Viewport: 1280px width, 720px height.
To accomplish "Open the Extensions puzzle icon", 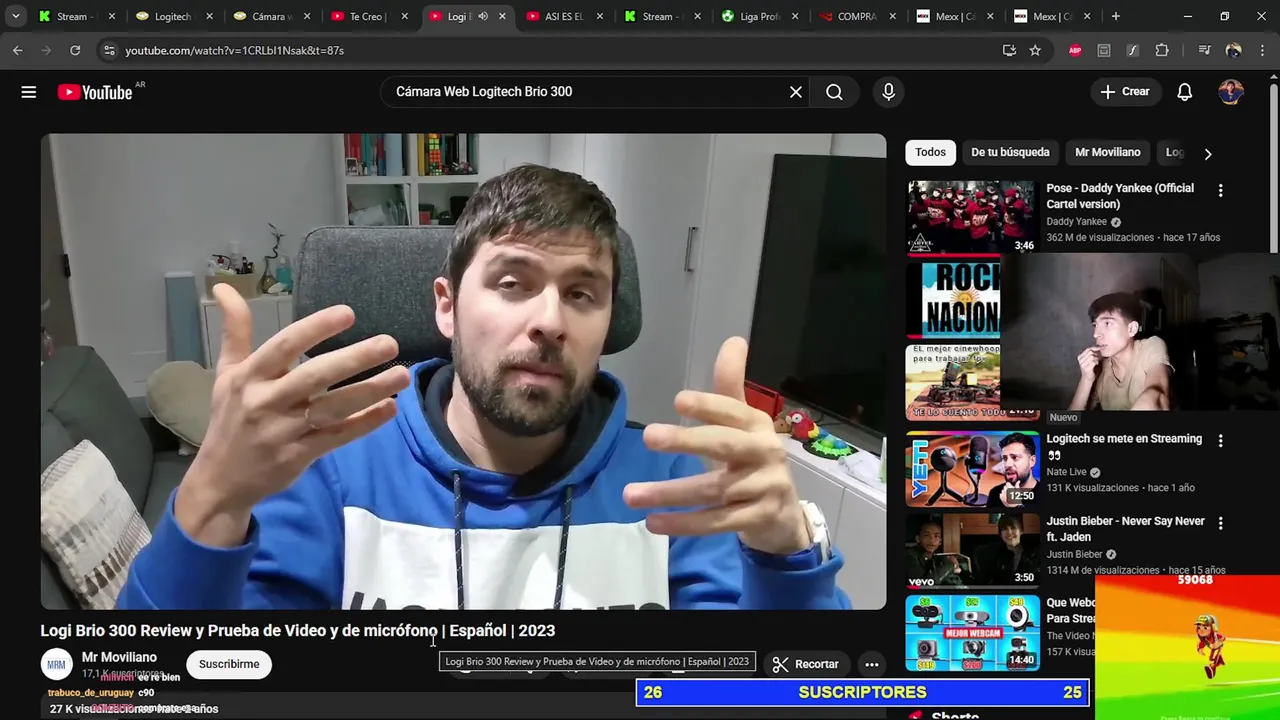I will click(x=1162, y=50).
